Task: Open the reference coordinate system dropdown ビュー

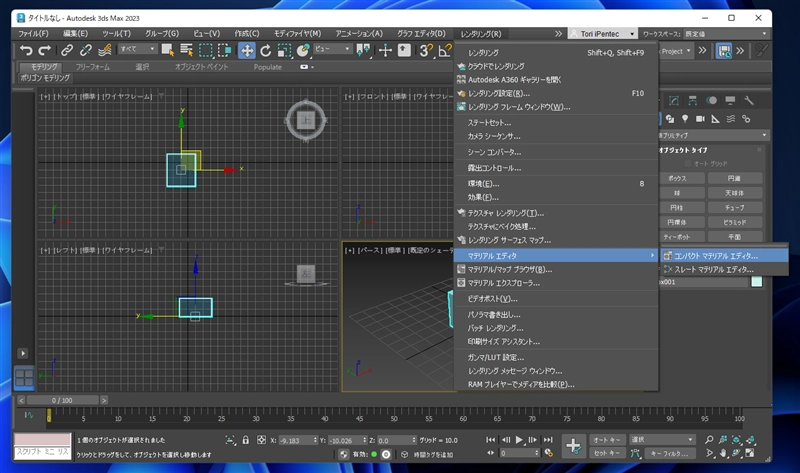Action: tap(333, 49)
